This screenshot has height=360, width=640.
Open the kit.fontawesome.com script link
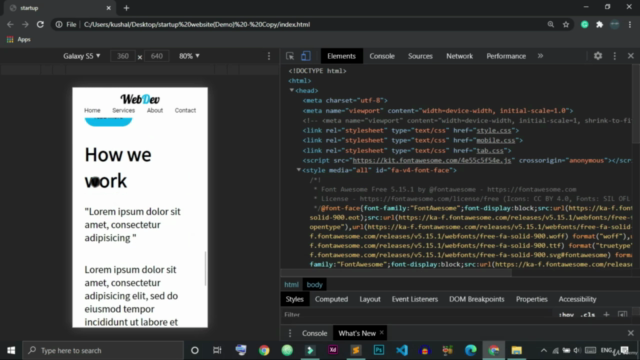click(x=431, y=160)
